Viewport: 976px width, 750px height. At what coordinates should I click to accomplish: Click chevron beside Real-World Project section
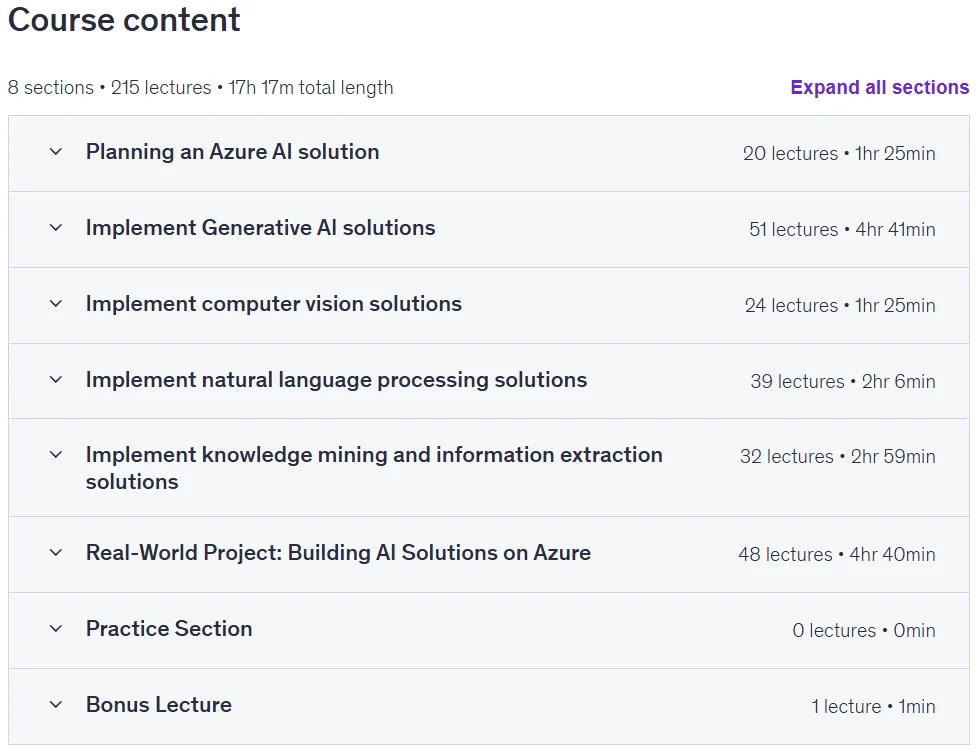[56, 553]
